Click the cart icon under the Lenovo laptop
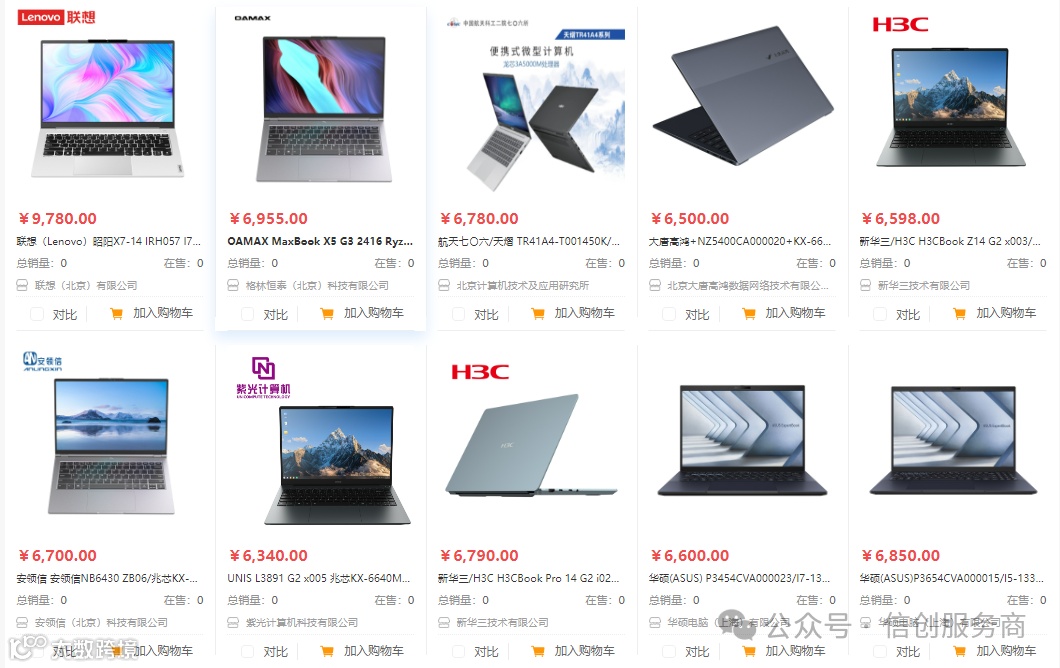 point(116,314)
